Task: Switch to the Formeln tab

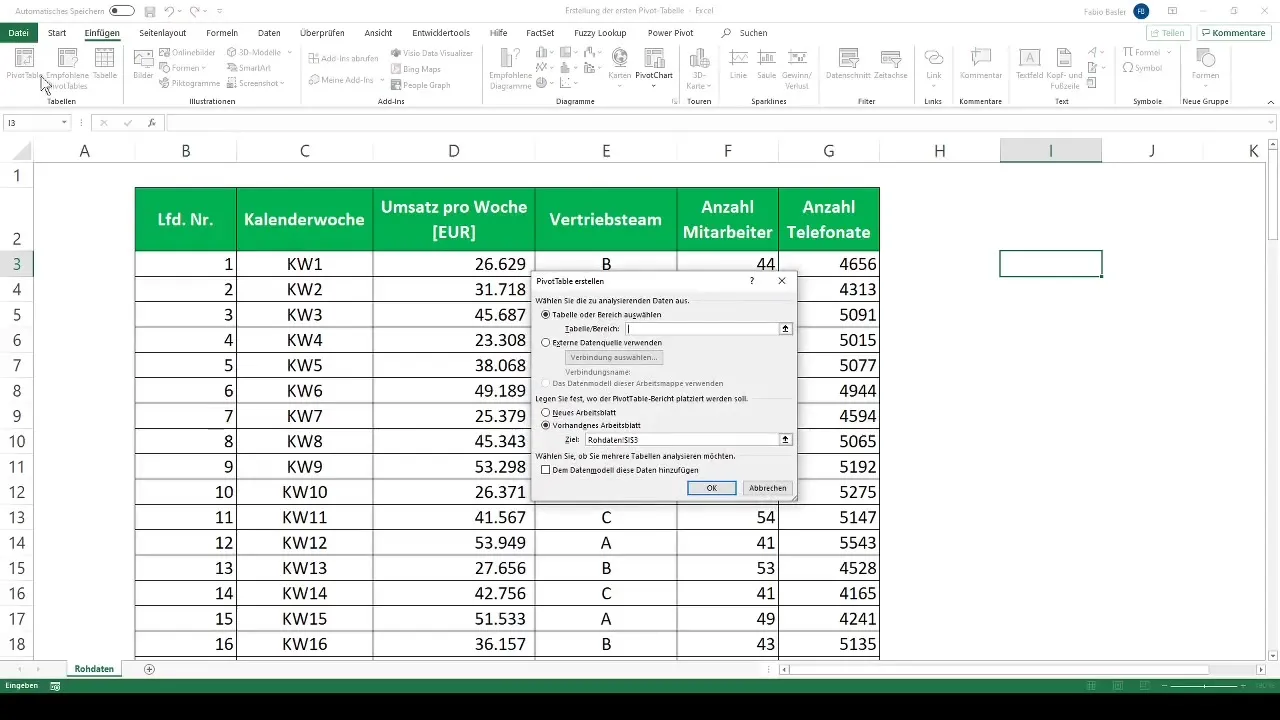Action: pyautogui.click(x=221, y=33)
